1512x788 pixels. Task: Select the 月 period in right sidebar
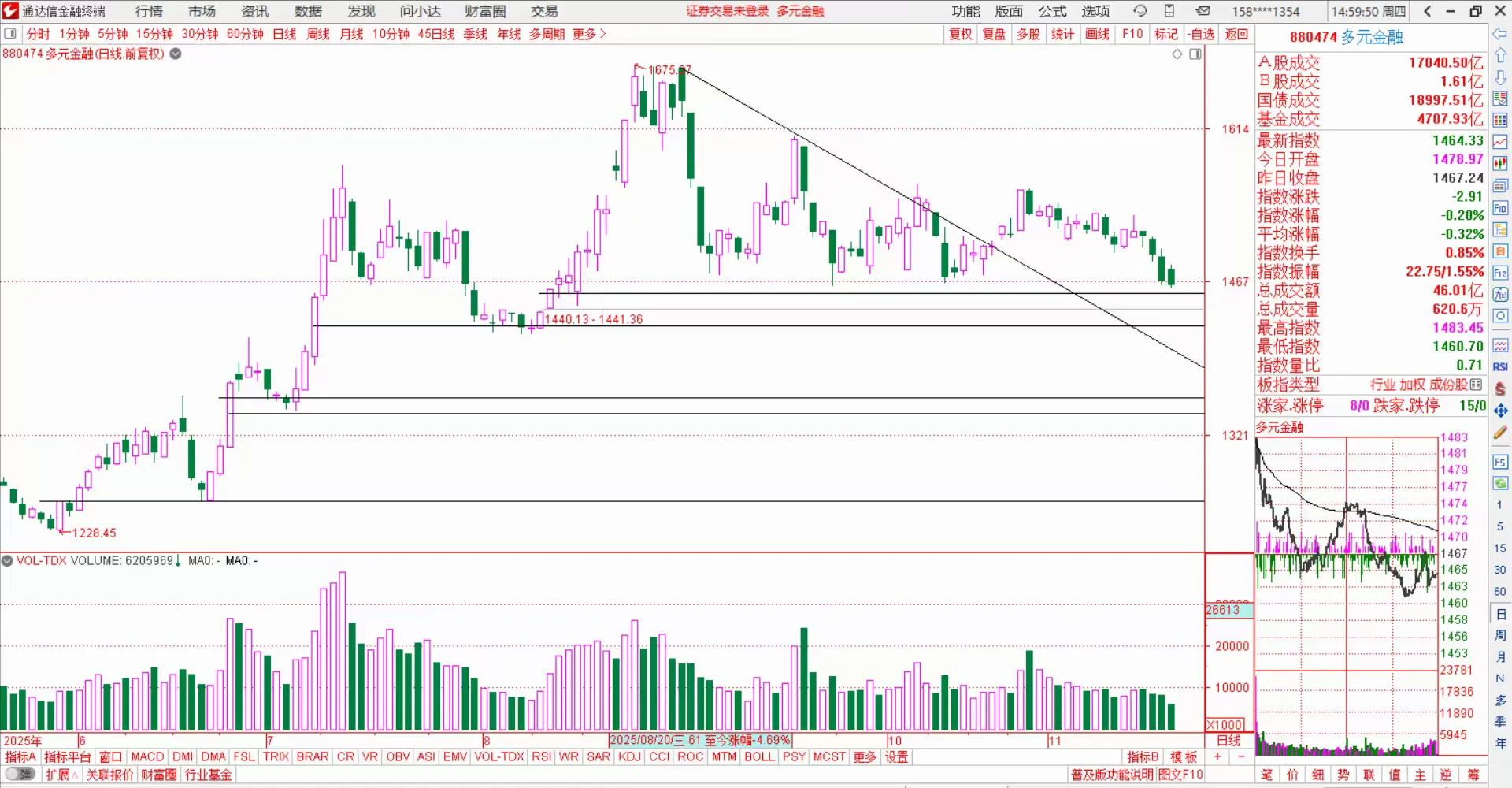click(1500, 657)
